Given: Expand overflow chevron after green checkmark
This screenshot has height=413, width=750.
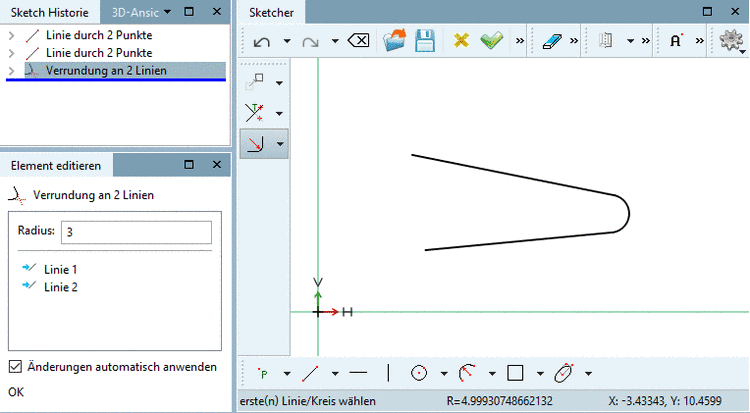Looking at the screenshot, I should pyautogui.click(x=520, y=41).
